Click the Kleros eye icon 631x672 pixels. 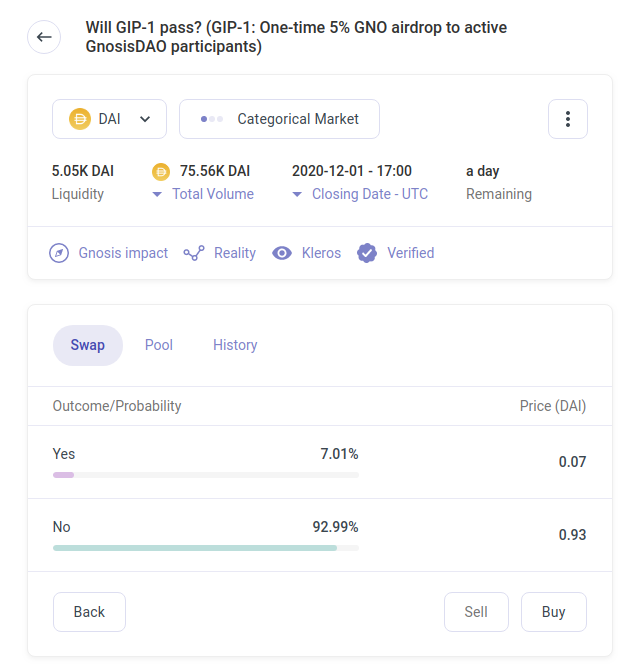tap(282, 253)
